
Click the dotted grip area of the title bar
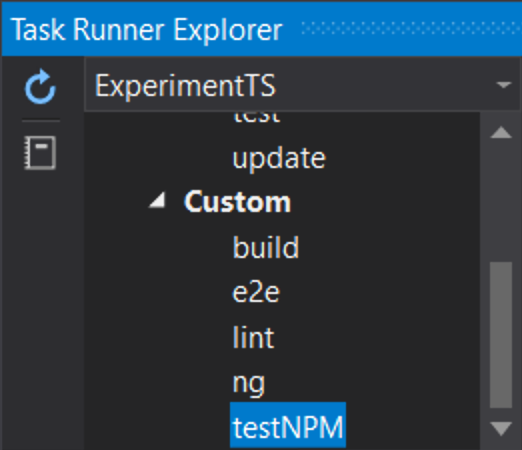pos(411,28)
